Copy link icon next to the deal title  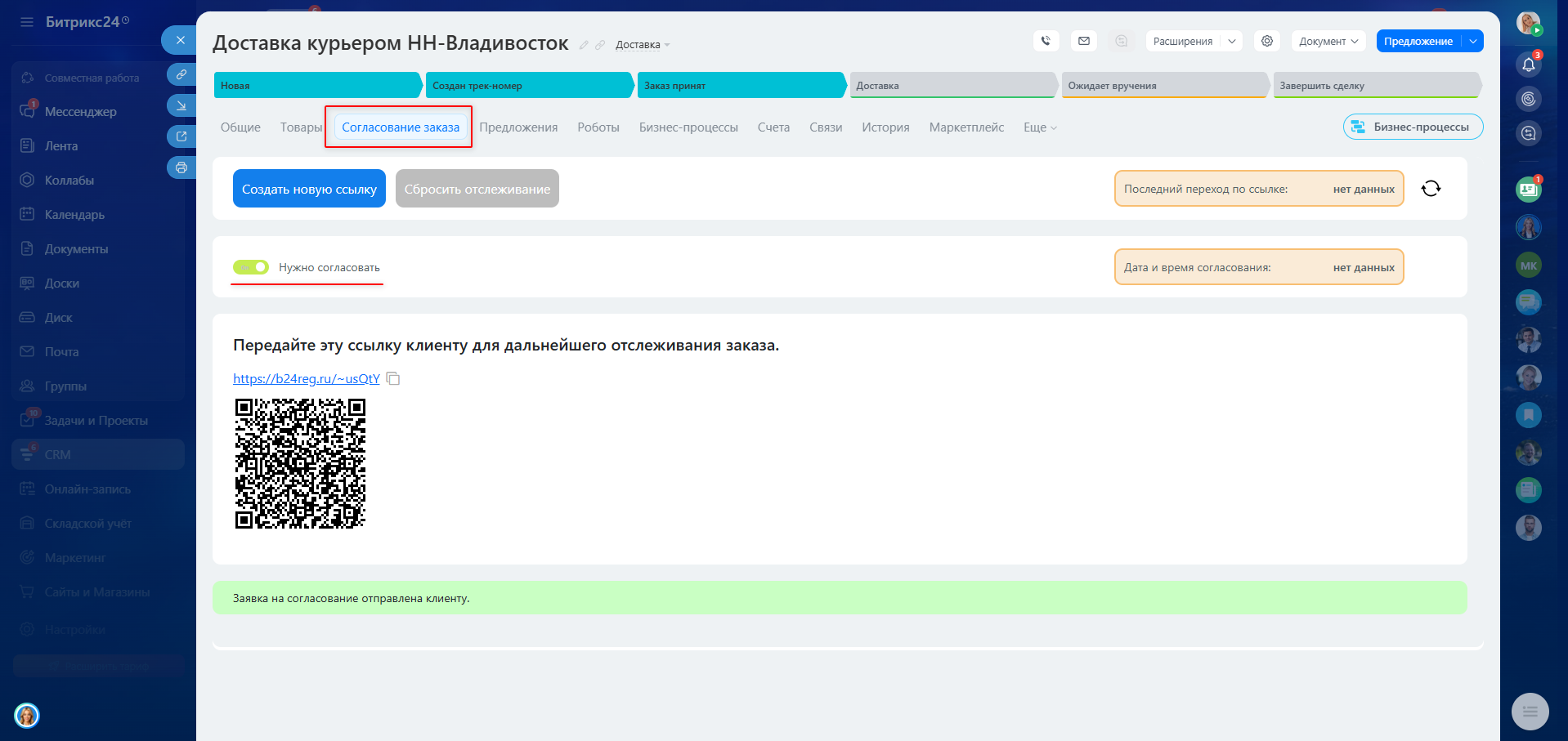600,45
